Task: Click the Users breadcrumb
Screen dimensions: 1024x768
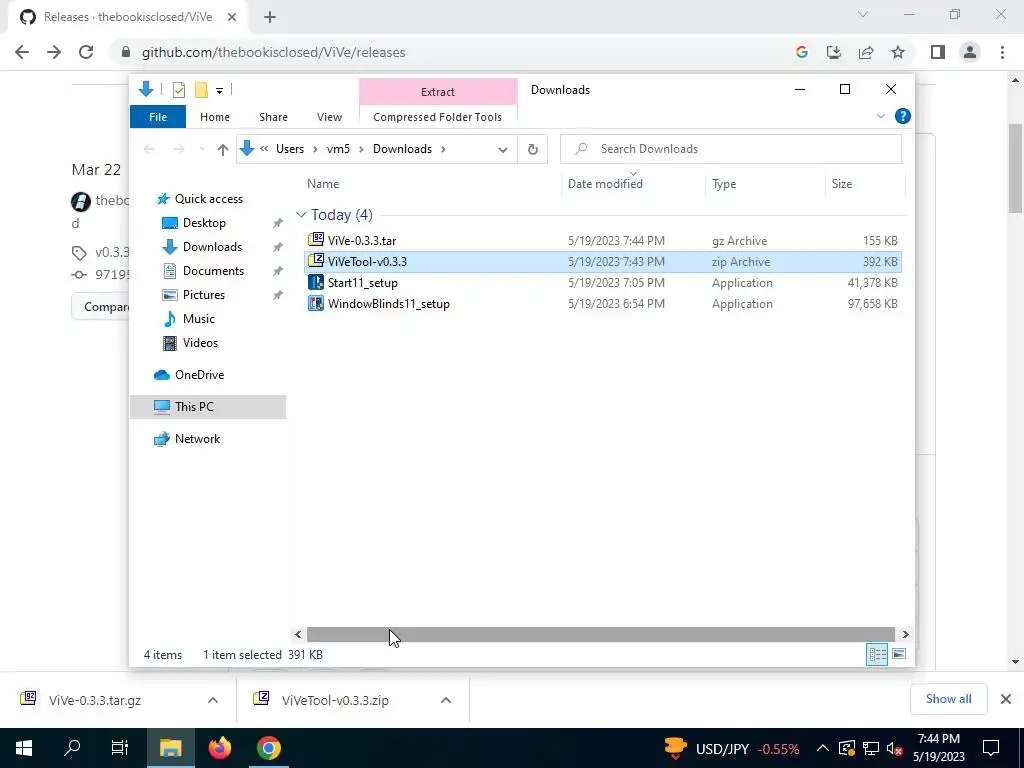Action: click(x=290, y=149)
